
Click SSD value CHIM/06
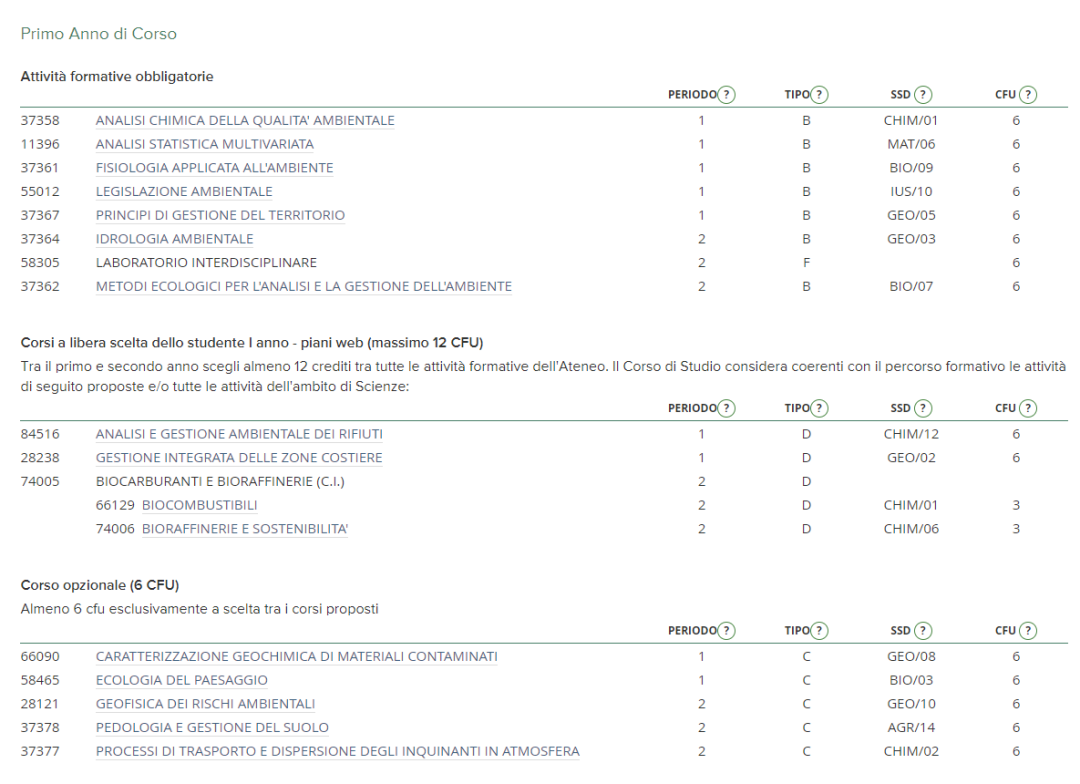pos(911,528)
